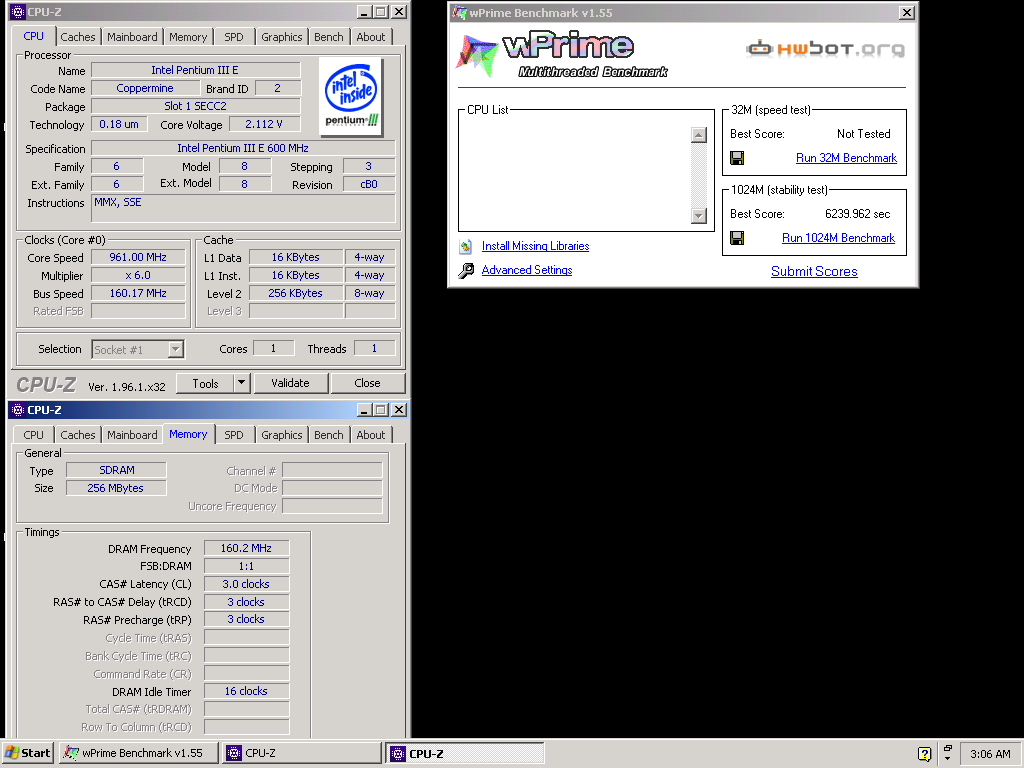Open Advanced Settings link

pyautogui.click(x=526, y=270)
